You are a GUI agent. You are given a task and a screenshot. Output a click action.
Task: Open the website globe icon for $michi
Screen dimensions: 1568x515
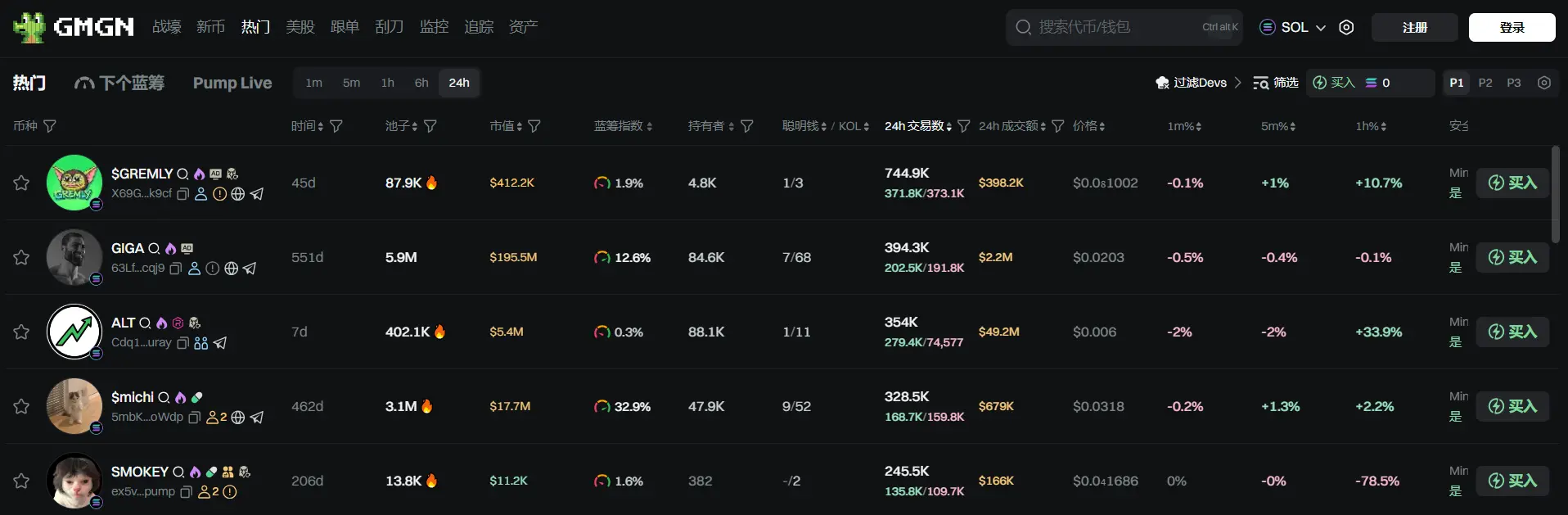click(x=238, y=418)
